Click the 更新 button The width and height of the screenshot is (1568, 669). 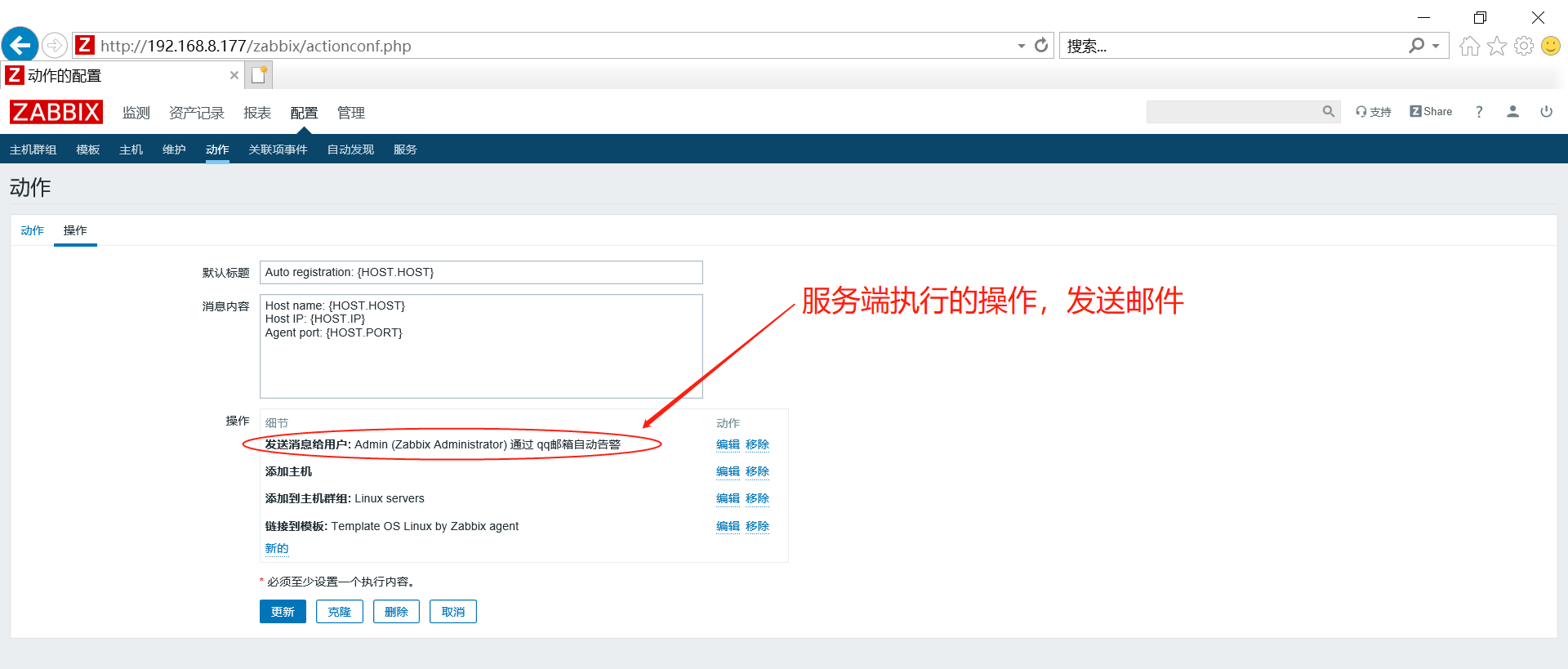(283, 612)
